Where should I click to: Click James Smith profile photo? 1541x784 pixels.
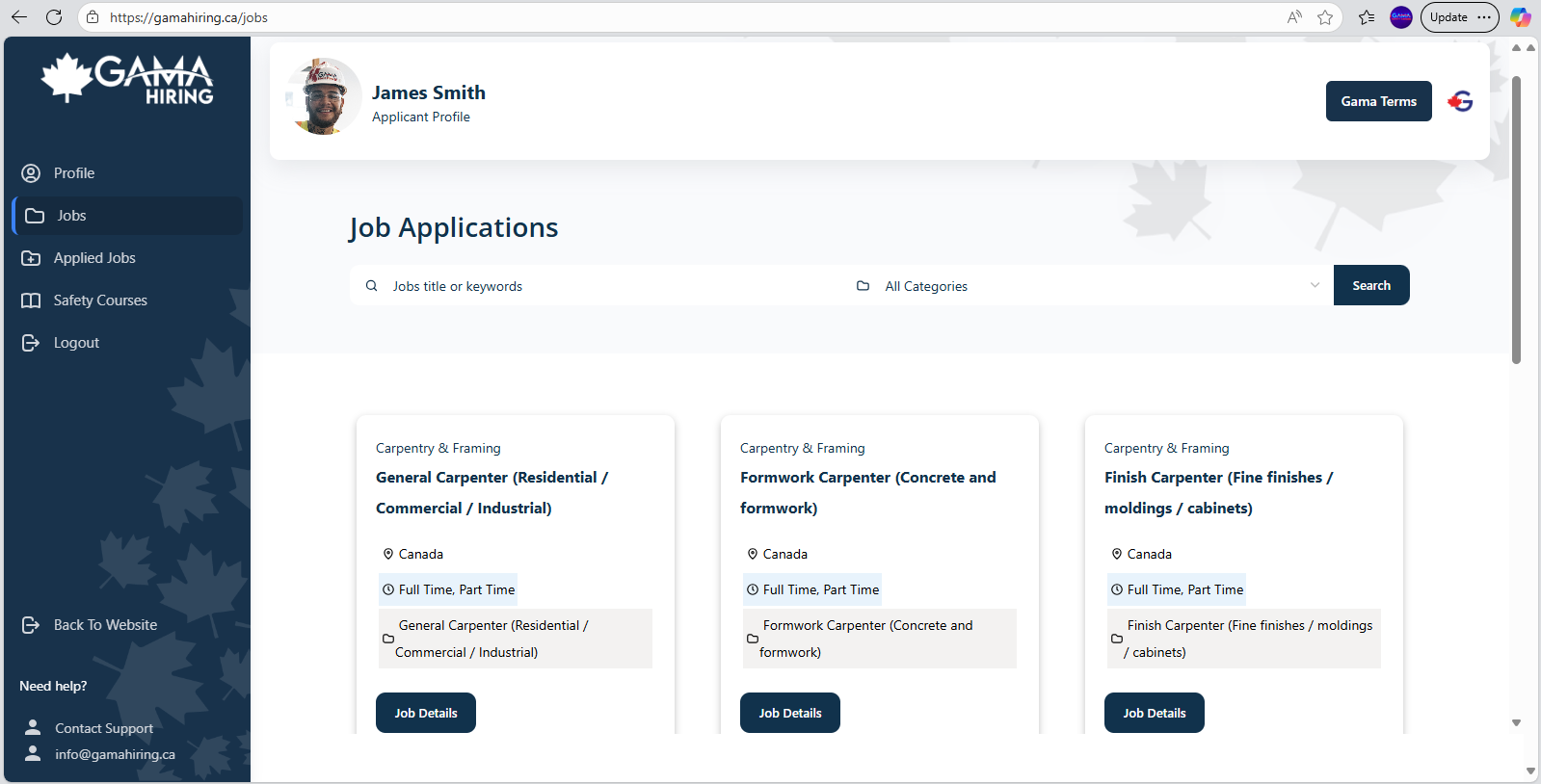point(324,96)
